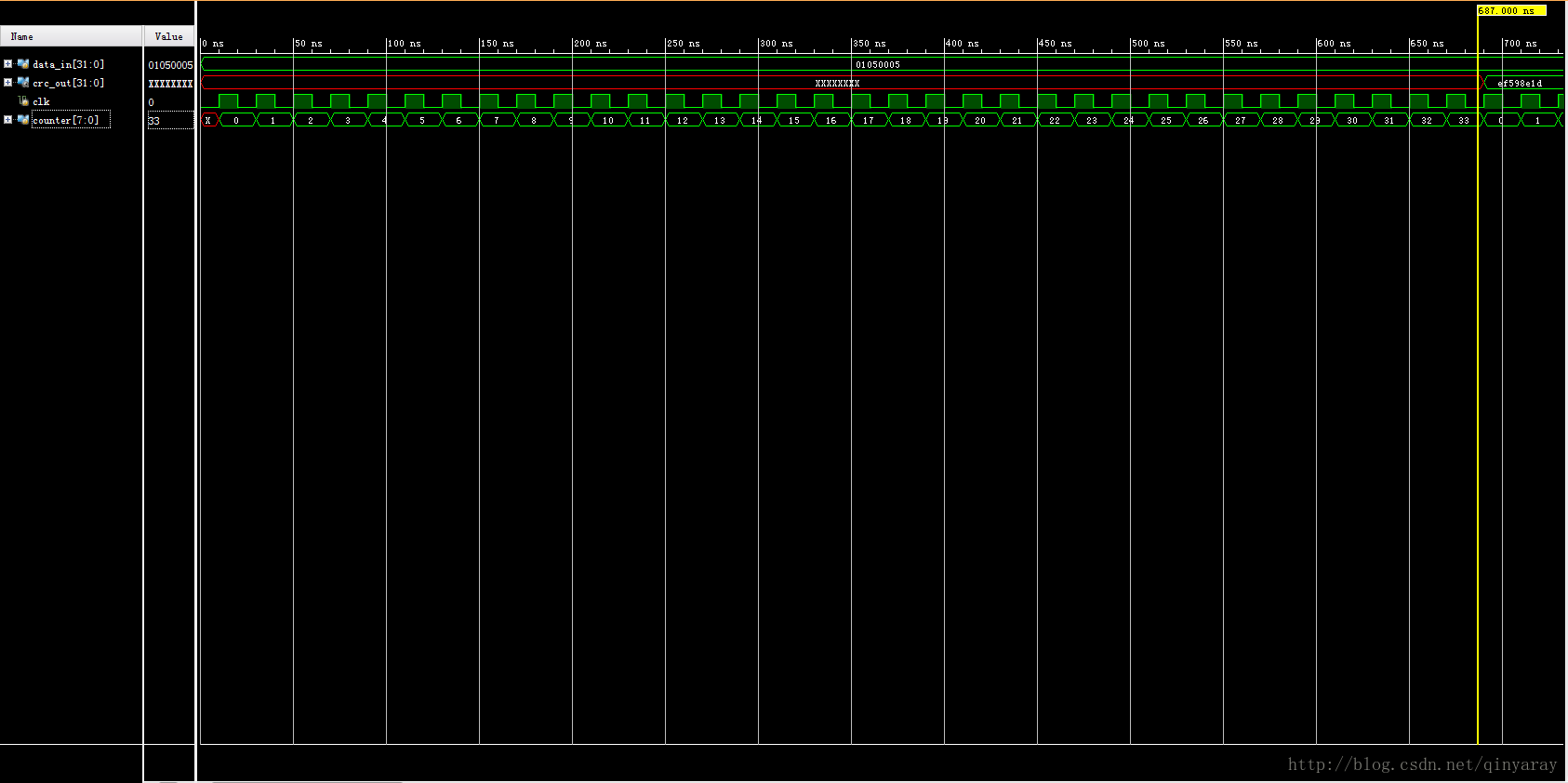
Task: Click counter waveform segment labeled 25
Action: coord(1166,120)
